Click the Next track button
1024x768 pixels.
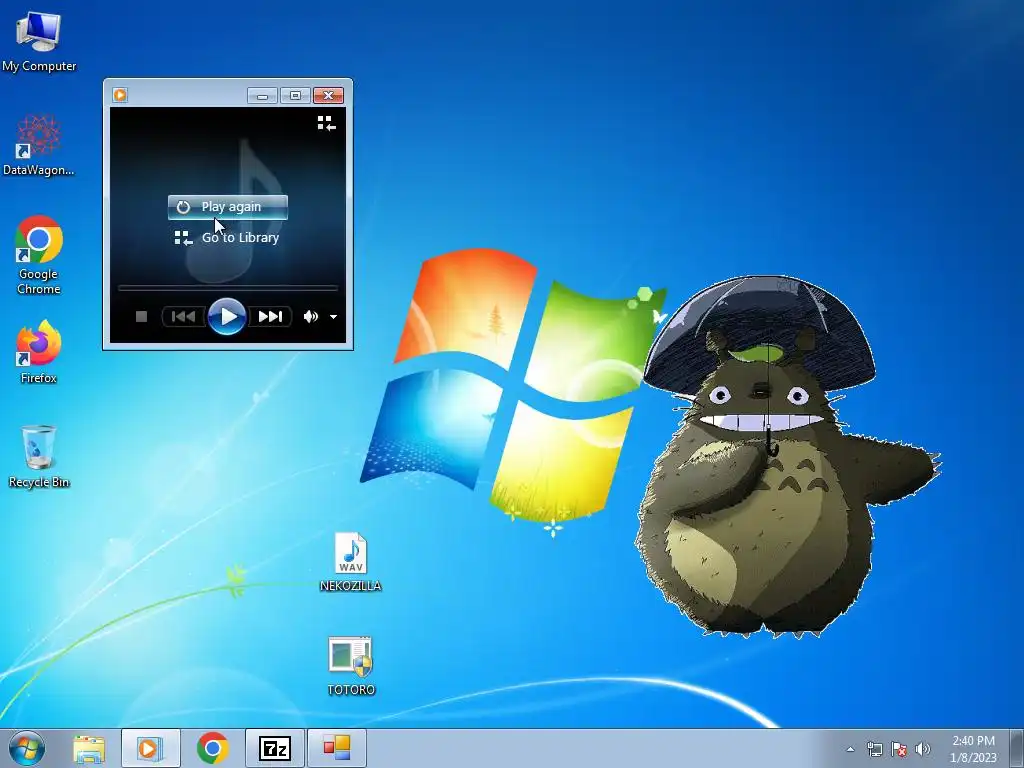pos(270,317)
